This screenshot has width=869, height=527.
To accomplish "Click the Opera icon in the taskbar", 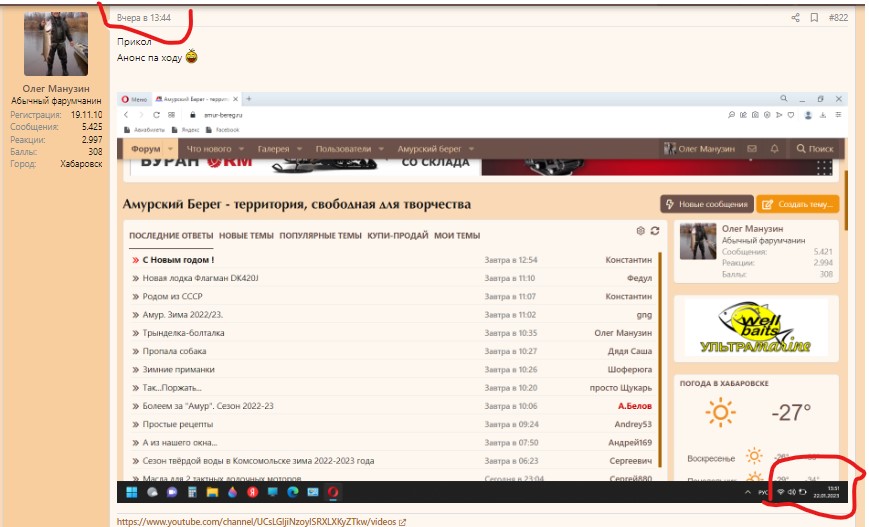I will (330, 492).
